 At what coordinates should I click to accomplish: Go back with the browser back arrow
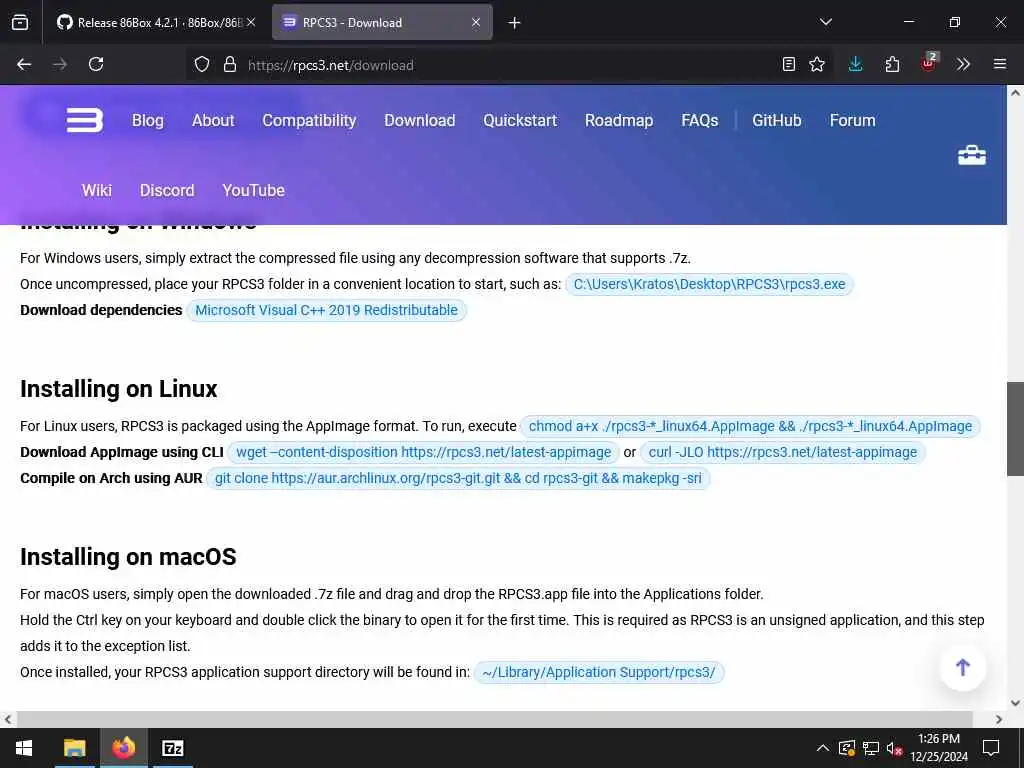(24, 64)
